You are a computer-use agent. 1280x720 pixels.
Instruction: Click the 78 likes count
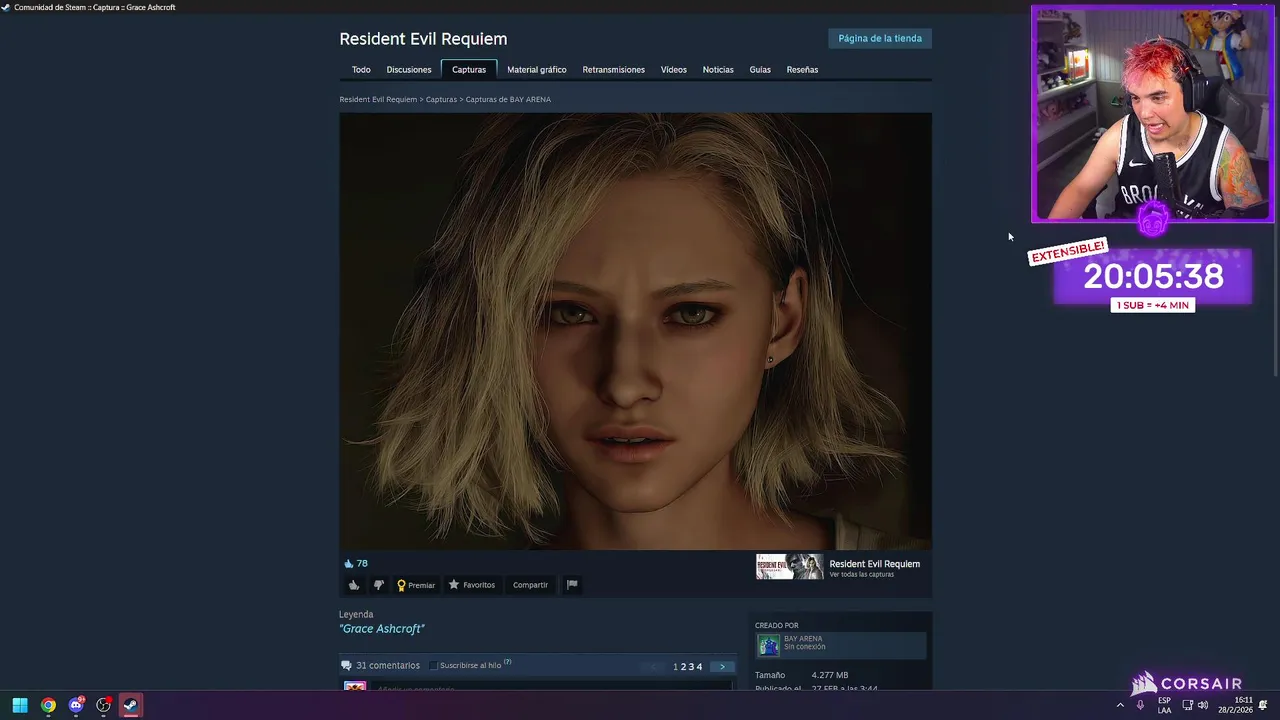(x=362, y=563)
